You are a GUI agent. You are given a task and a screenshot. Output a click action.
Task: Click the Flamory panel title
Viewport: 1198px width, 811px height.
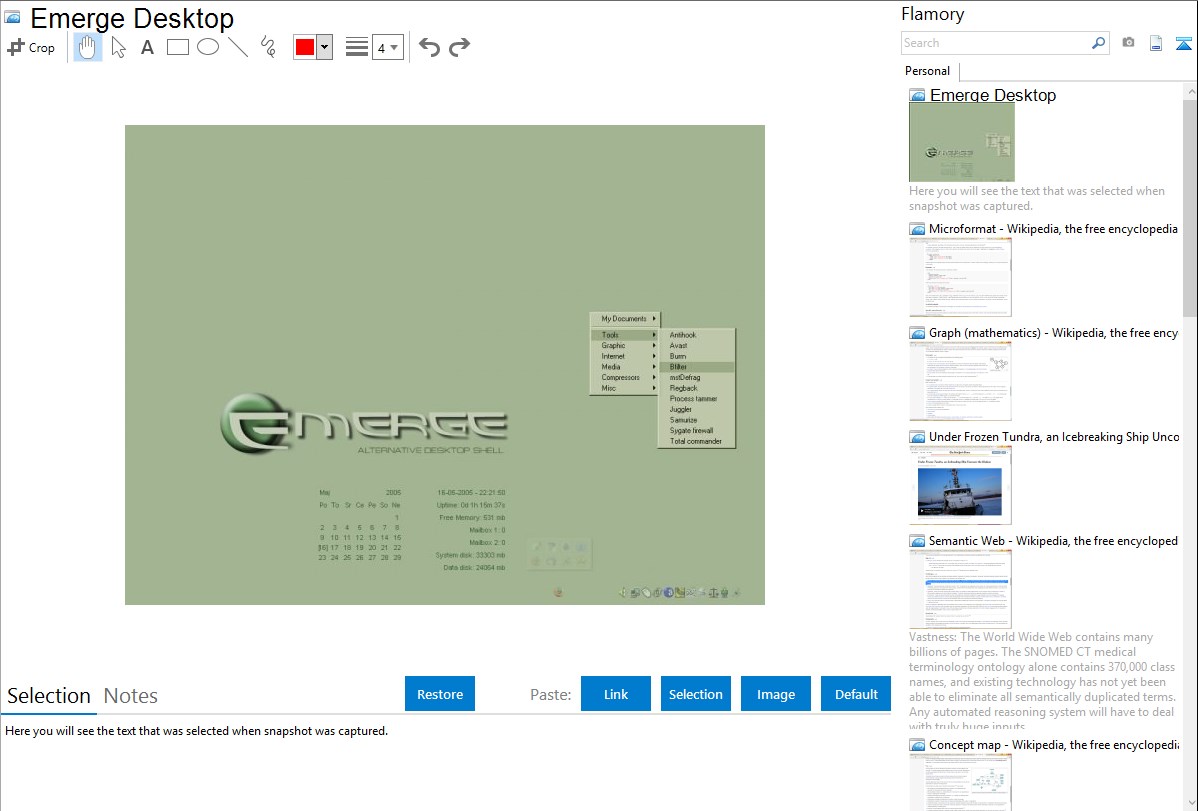tap(933, 14)
